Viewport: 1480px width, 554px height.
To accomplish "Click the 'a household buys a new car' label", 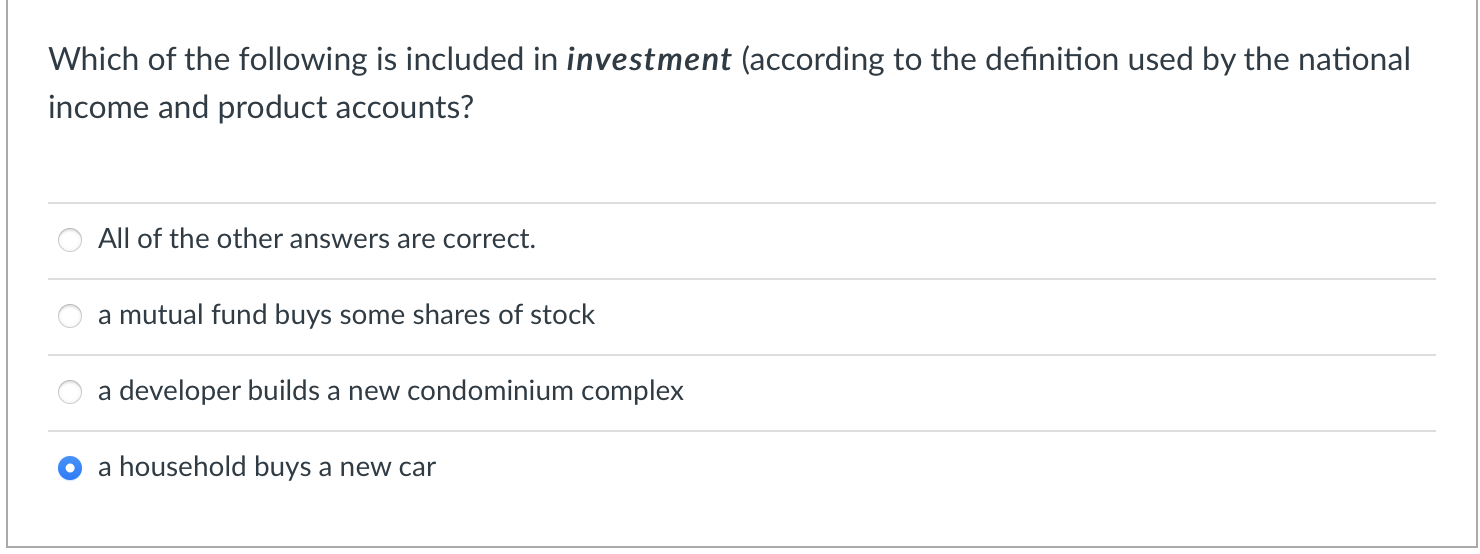I will pyautogui.click(x=266, y=467).
